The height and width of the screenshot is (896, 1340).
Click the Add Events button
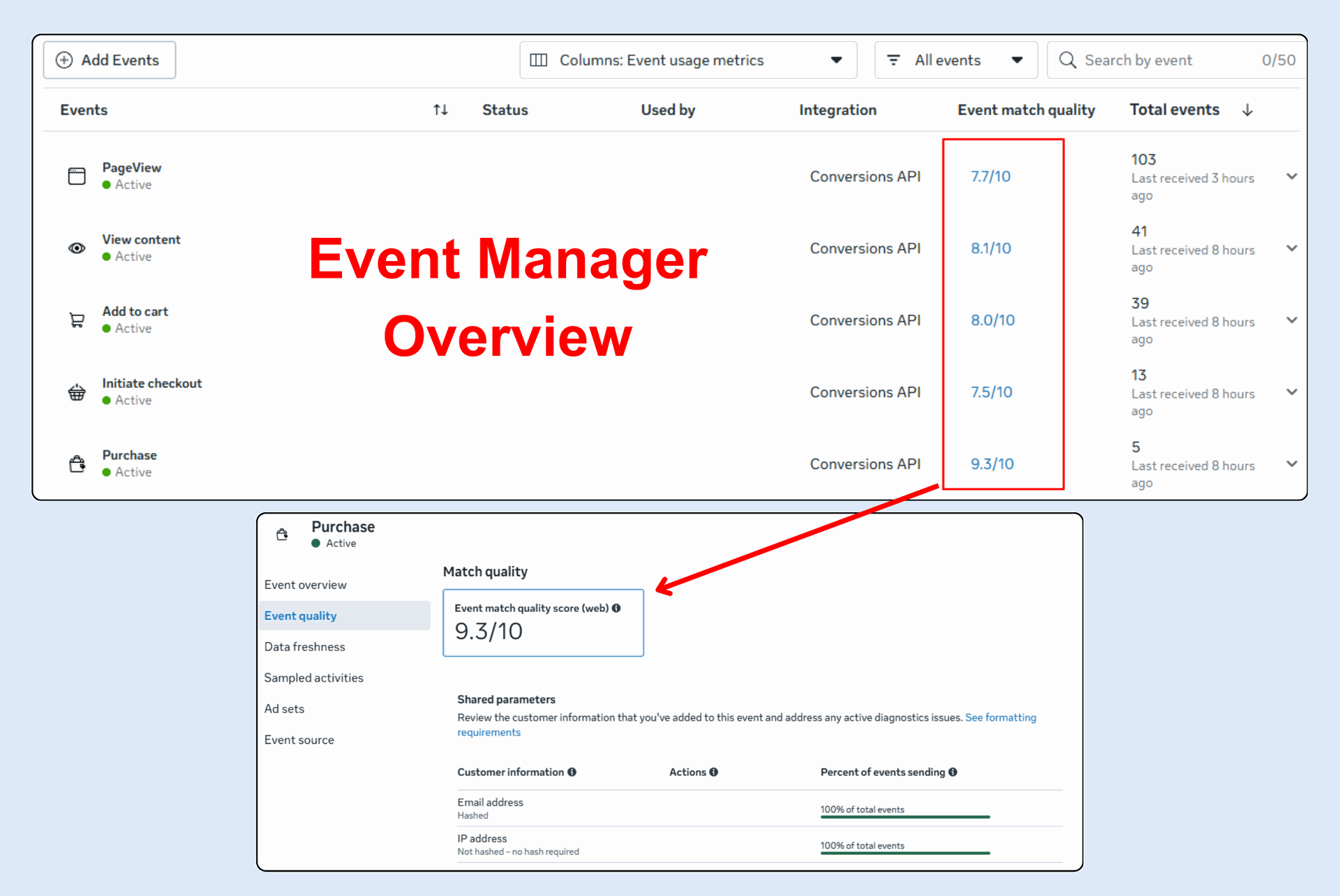point(110,60)
